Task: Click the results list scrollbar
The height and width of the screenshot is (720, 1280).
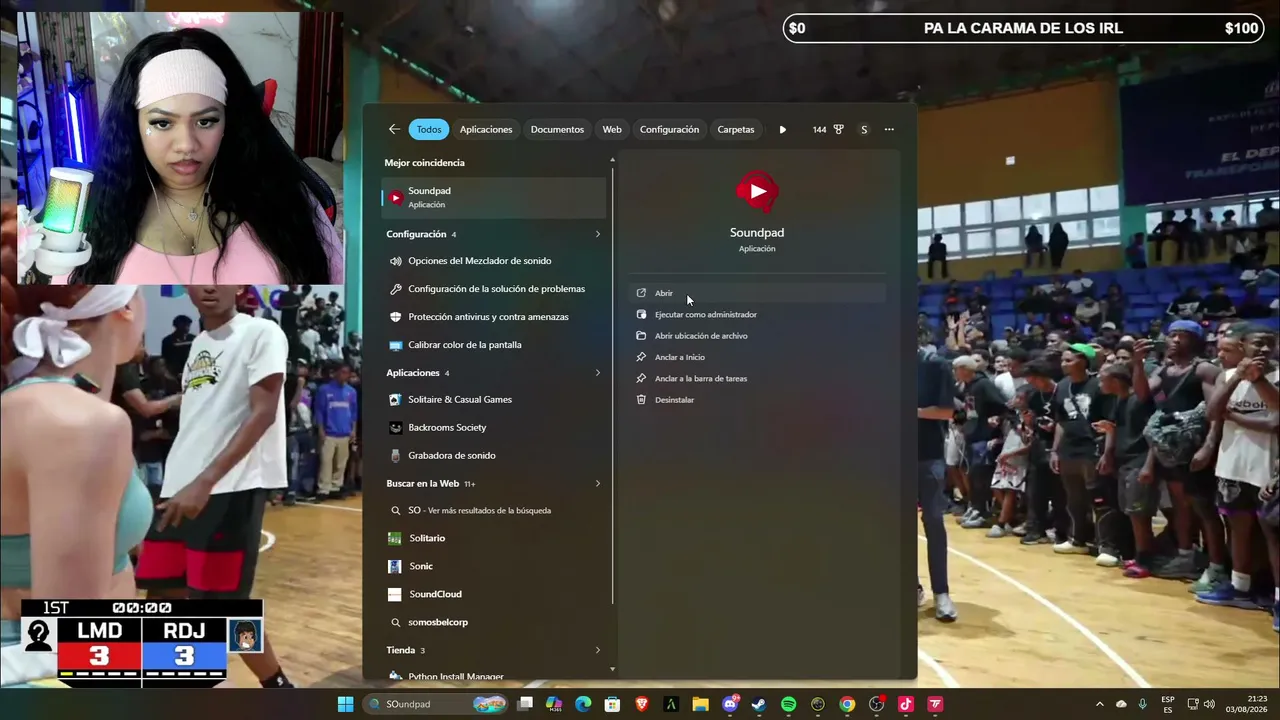Action: click(613, 386)
